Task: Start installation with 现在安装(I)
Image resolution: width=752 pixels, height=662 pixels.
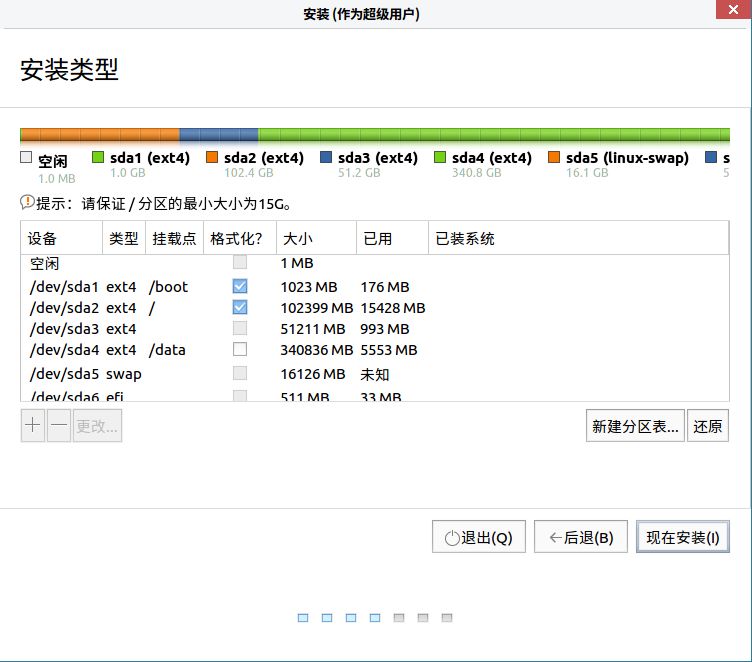Action: click(683, 537)
